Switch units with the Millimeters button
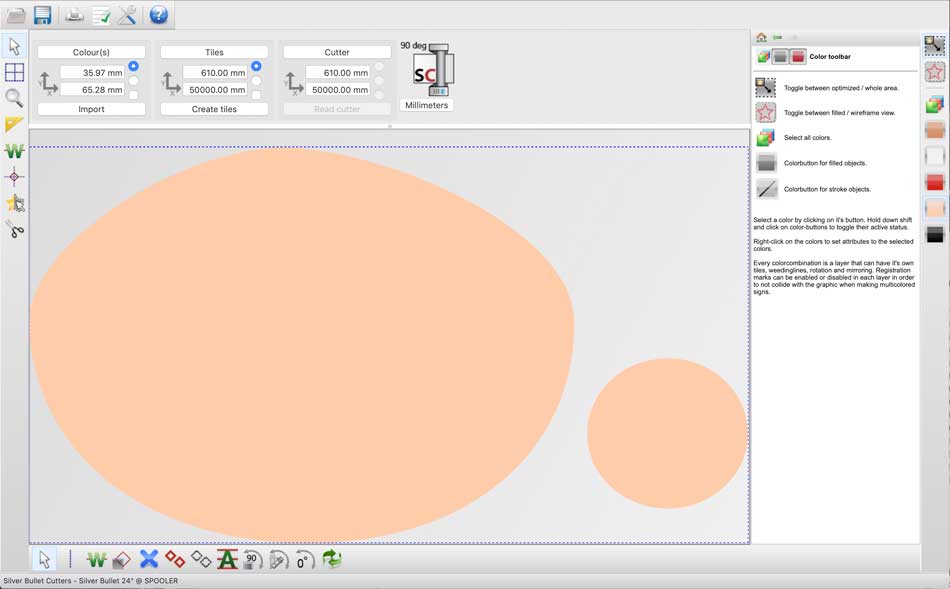 (427, 105)
